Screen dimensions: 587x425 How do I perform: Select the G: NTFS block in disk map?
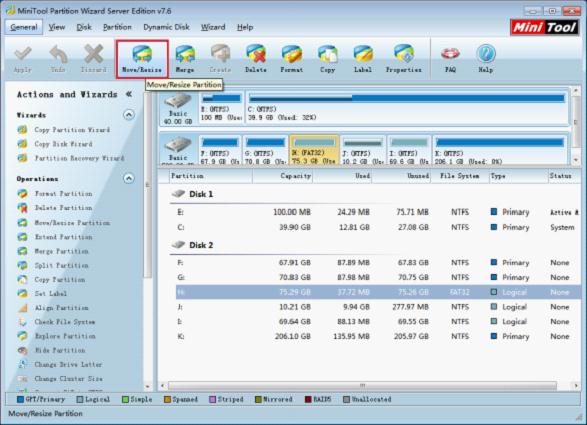265,150
